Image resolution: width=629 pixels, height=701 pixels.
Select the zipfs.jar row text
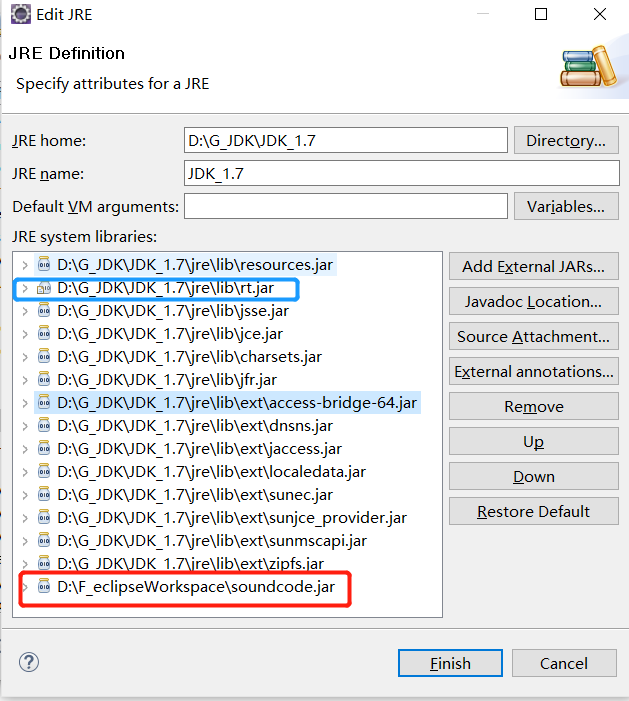pyautogui.click(x=190, y=564)
